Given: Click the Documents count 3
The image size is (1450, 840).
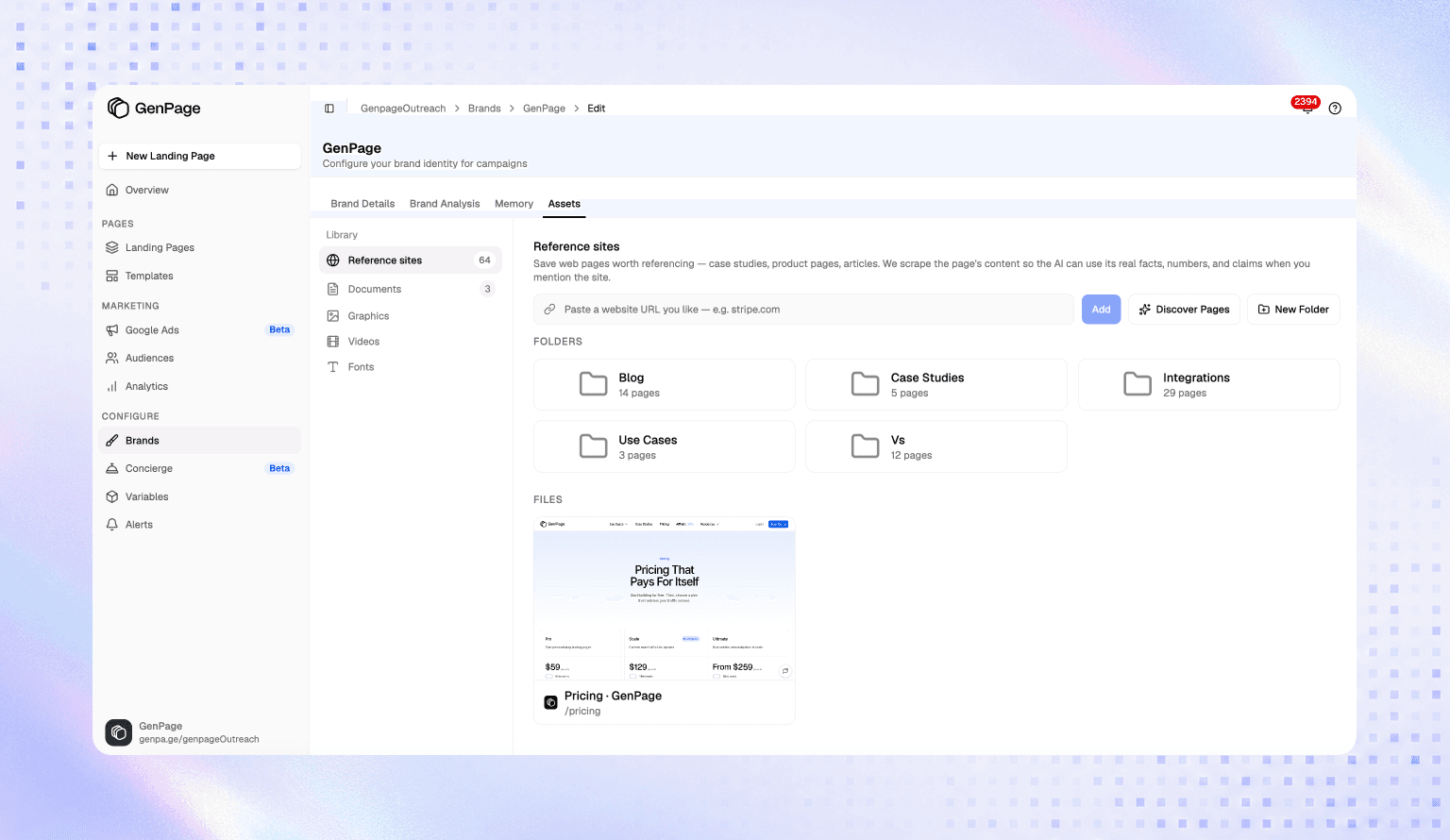Looking at the screenshot, I should (487, 289).
